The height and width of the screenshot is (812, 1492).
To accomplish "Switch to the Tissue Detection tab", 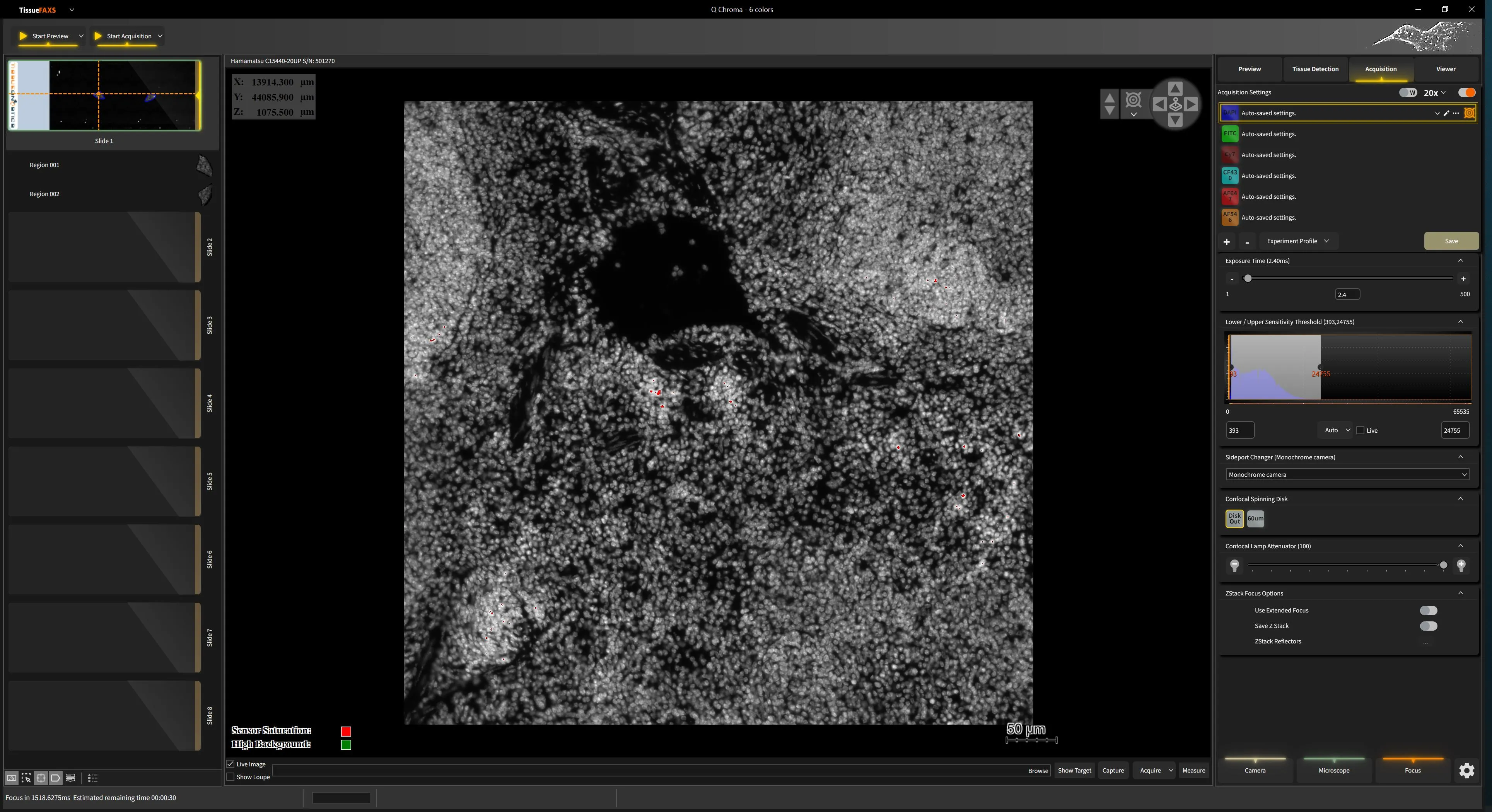I will 1315,69.
